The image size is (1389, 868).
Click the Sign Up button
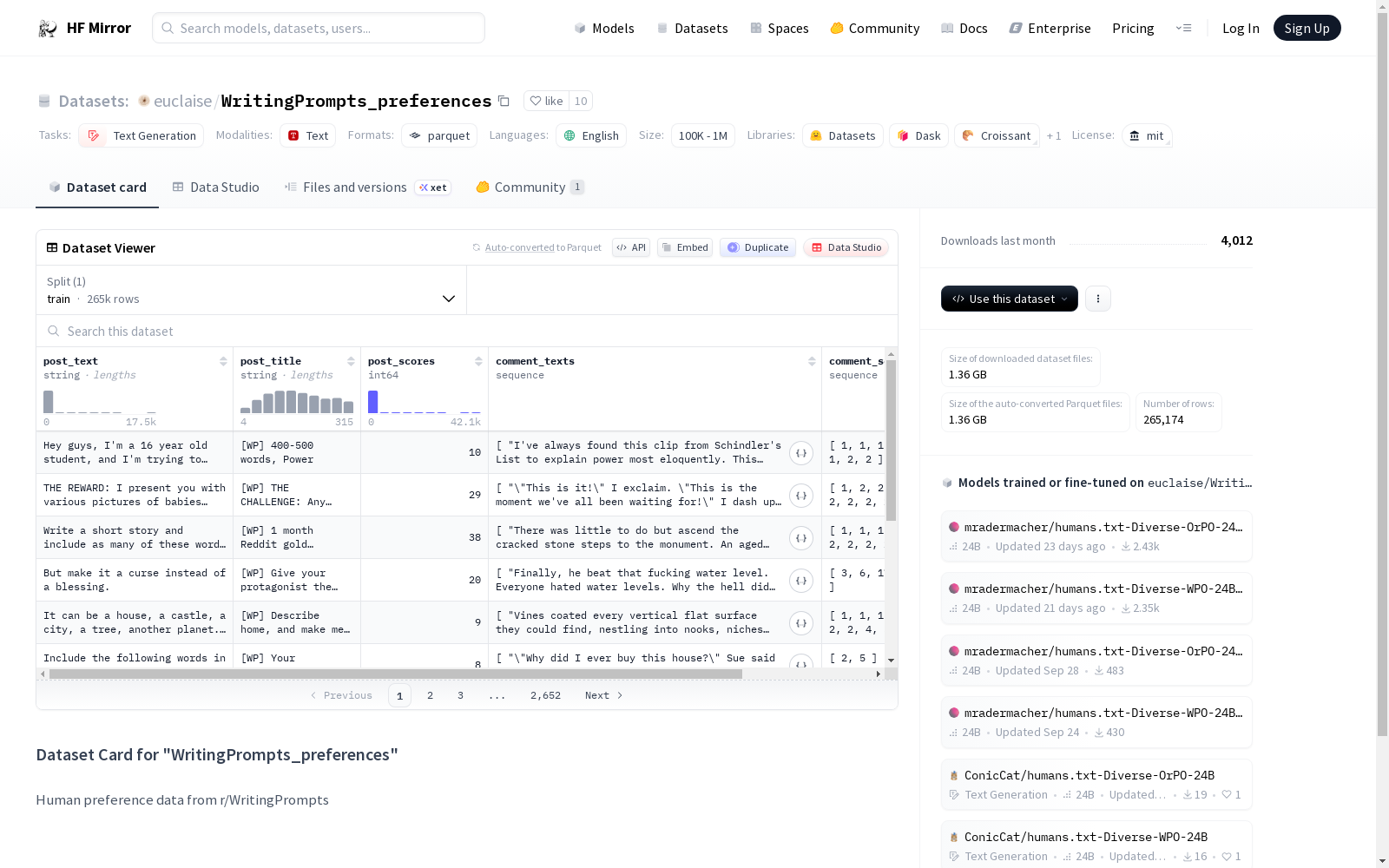coord(1307,28)
